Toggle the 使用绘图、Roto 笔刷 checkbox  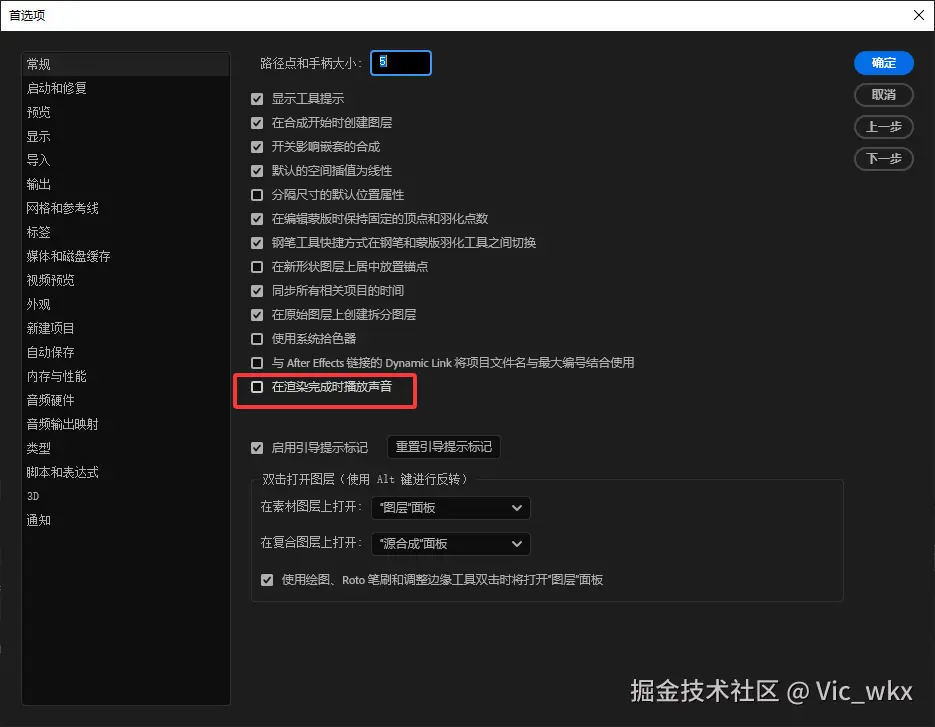[x=267, y=580]
